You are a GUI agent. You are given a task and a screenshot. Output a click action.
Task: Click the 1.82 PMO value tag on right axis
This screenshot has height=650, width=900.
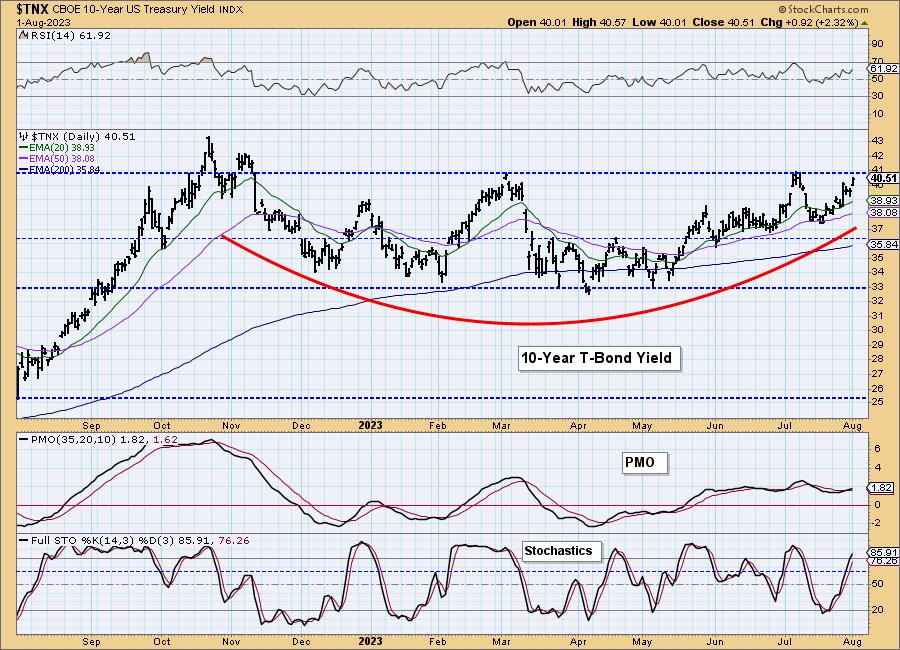pyautogui.click(x=881, y=488)
